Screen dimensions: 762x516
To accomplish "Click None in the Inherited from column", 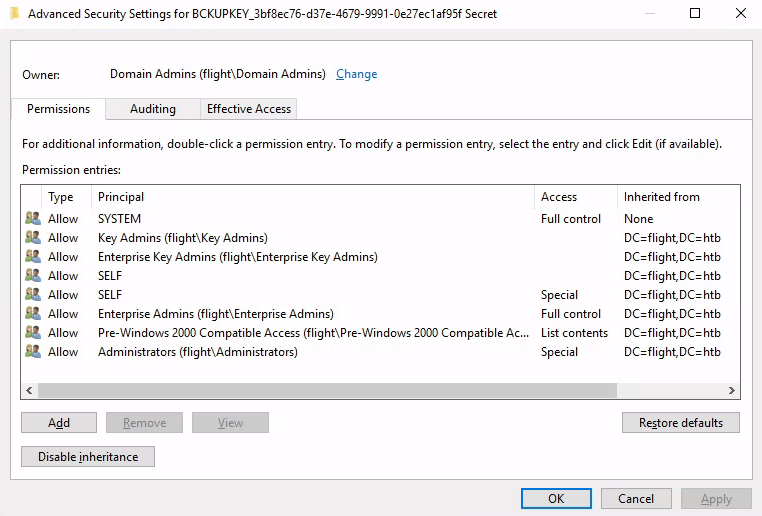I will tap(639, 219).
